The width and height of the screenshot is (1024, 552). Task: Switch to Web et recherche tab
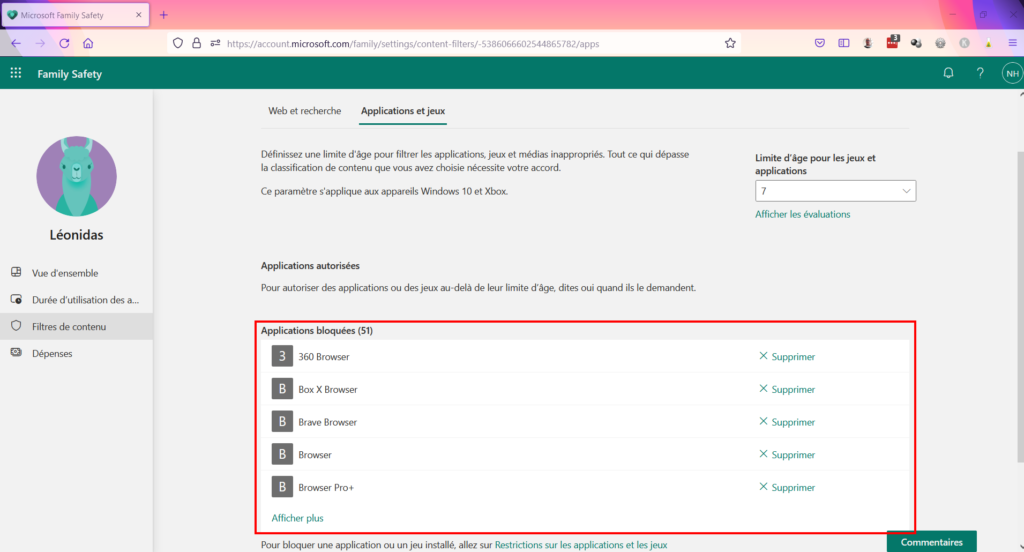(x=304, y=110)
